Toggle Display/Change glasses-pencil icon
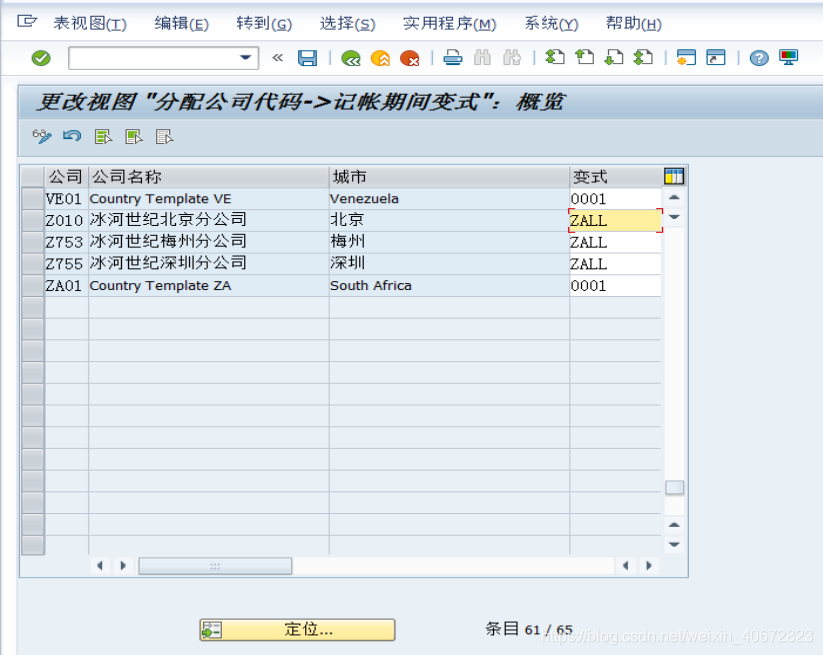 pos(42,136)
